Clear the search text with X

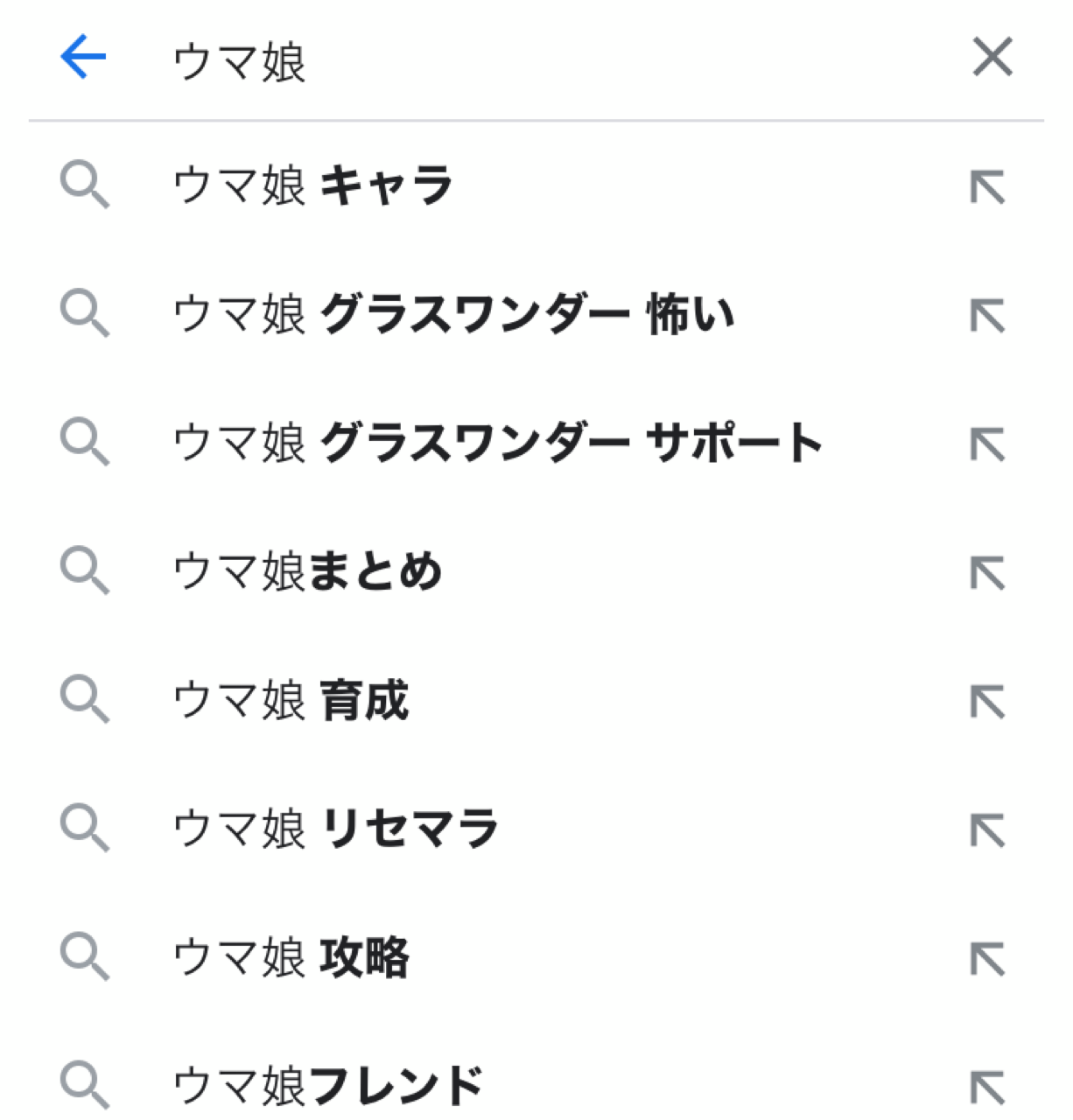pyautogui.click(x=992, y=58)
